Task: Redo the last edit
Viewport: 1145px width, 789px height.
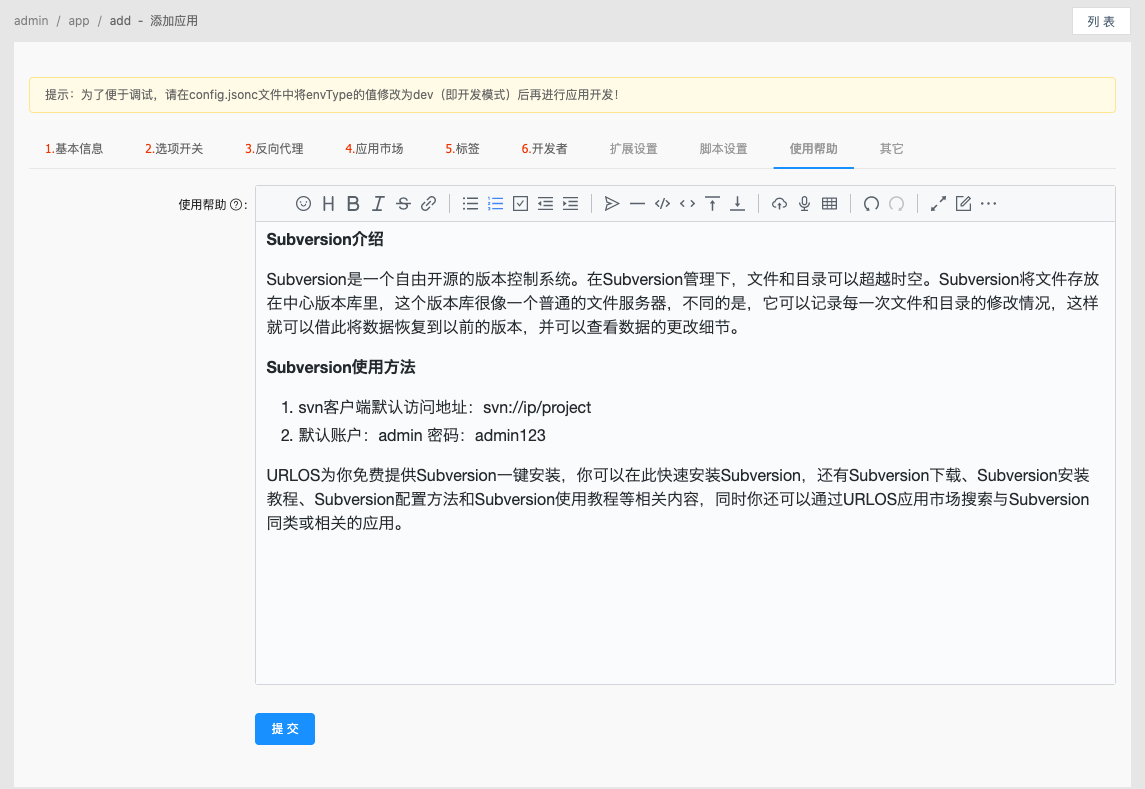Action: (x=896, y=204)
